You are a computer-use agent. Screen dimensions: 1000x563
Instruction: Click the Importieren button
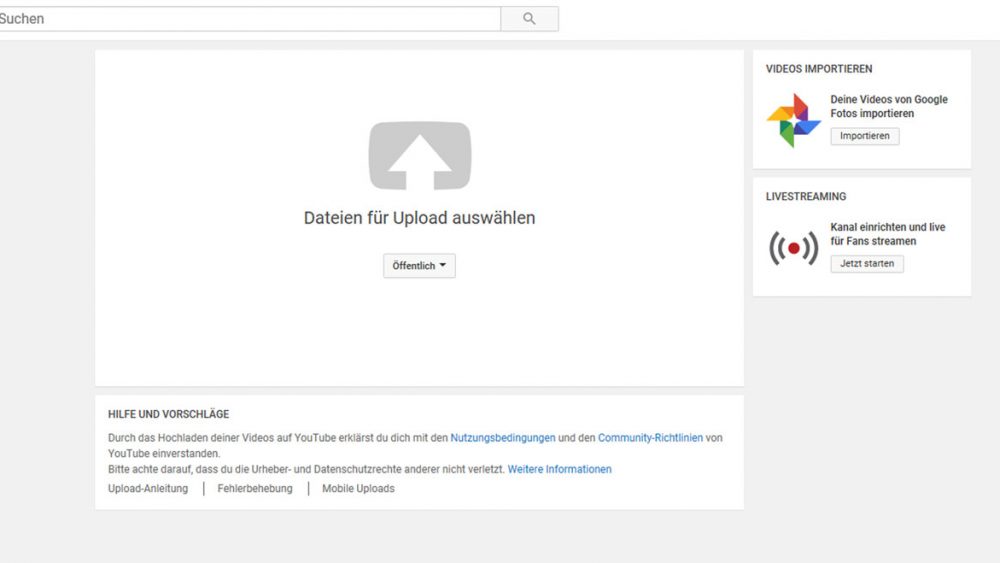[x=865, y=136]
